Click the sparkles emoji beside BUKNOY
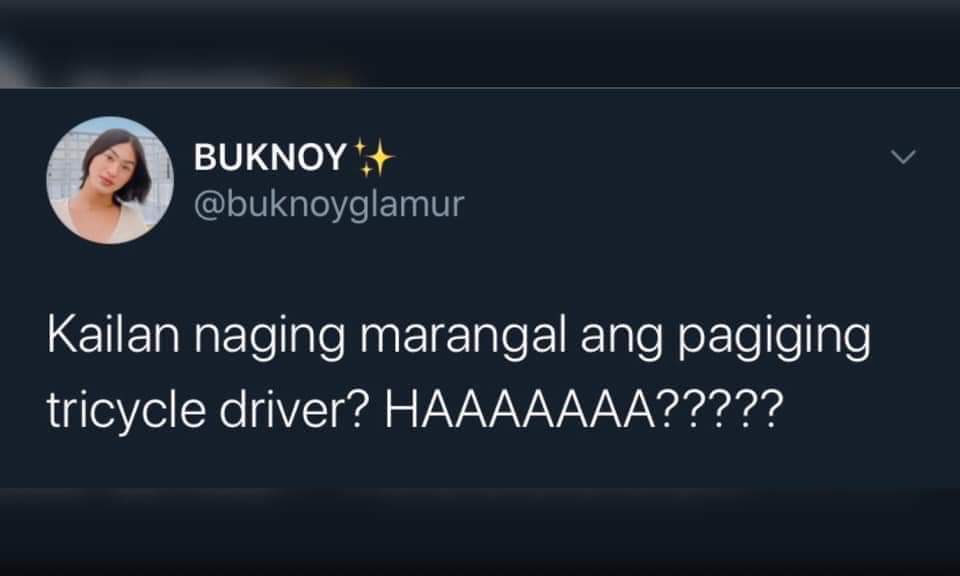 pos(373,158)
